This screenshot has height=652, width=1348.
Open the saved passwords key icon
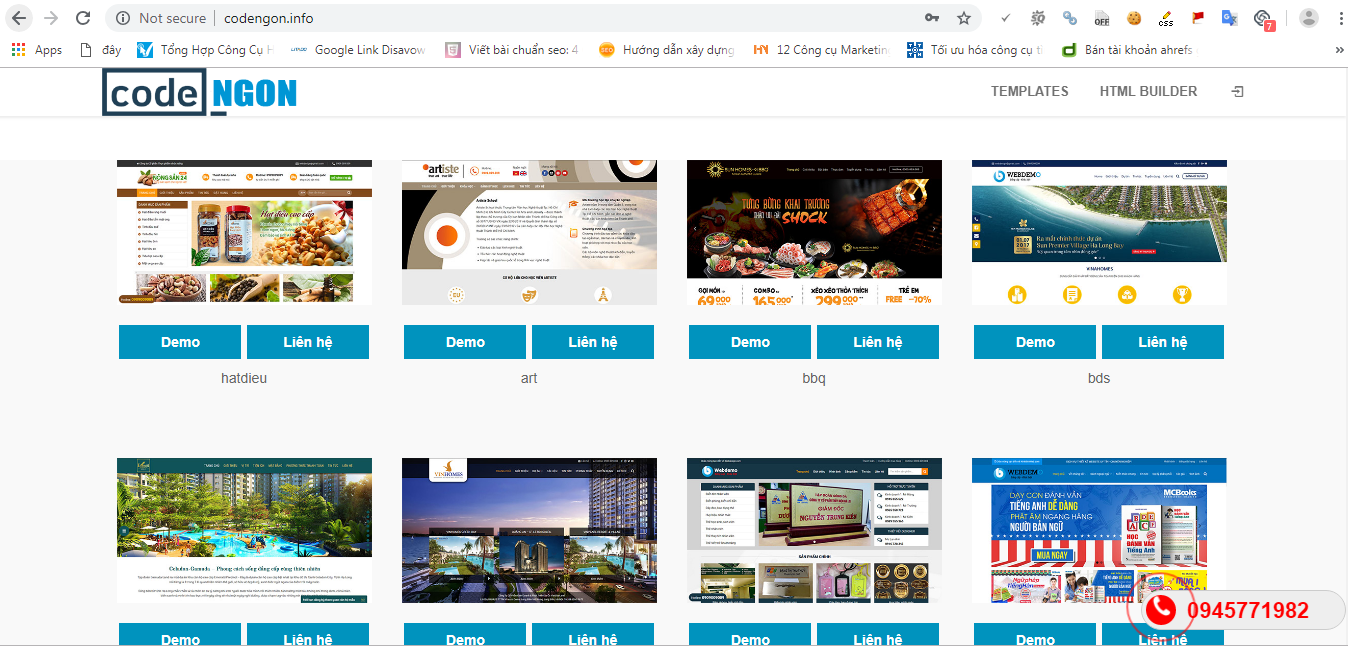(x=932, y=18)
